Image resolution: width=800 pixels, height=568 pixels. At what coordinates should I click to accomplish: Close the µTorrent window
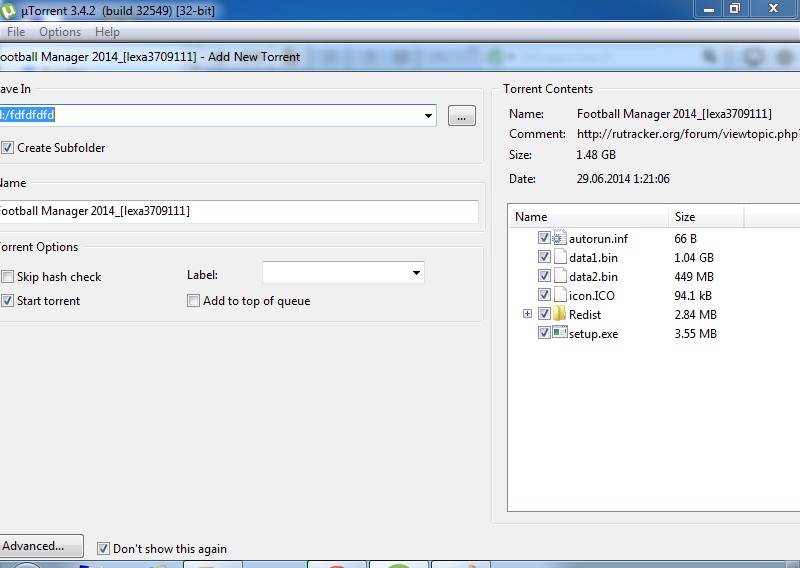773,8
